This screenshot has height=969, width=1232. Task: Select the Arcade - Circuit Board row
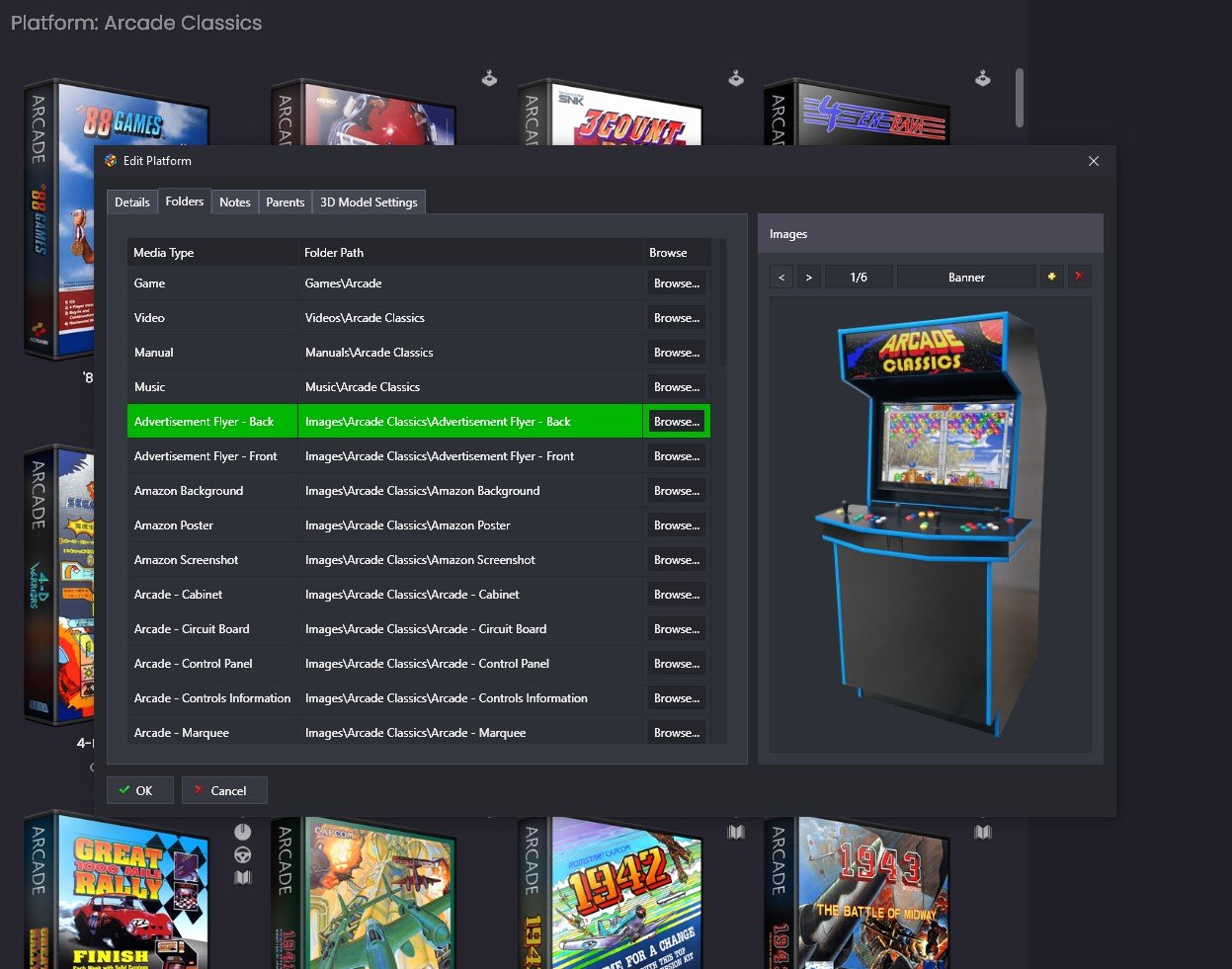tap(419, 629)
